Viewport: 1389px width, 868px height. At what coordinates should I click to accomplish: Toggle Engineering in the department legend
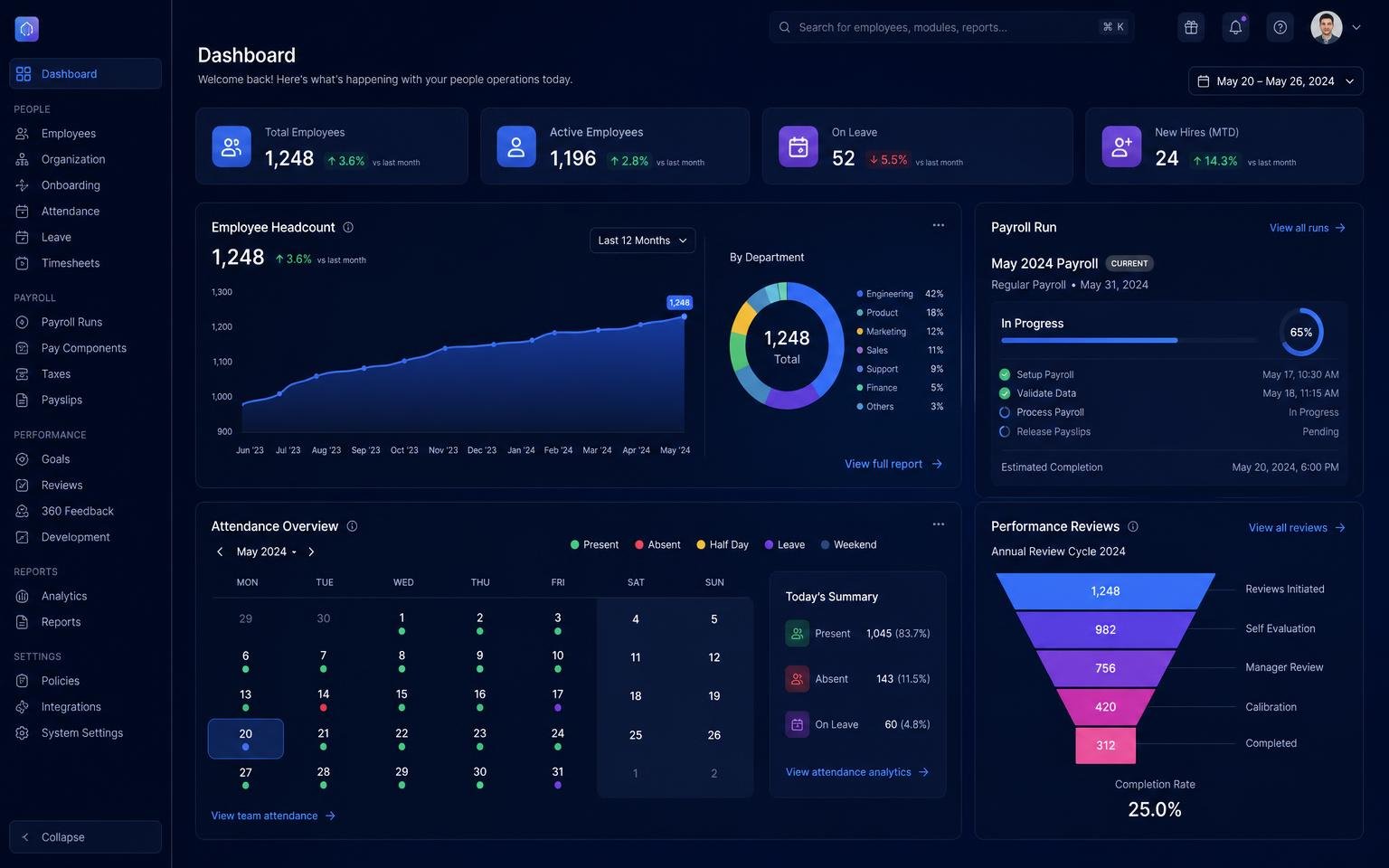coord(900,294)
